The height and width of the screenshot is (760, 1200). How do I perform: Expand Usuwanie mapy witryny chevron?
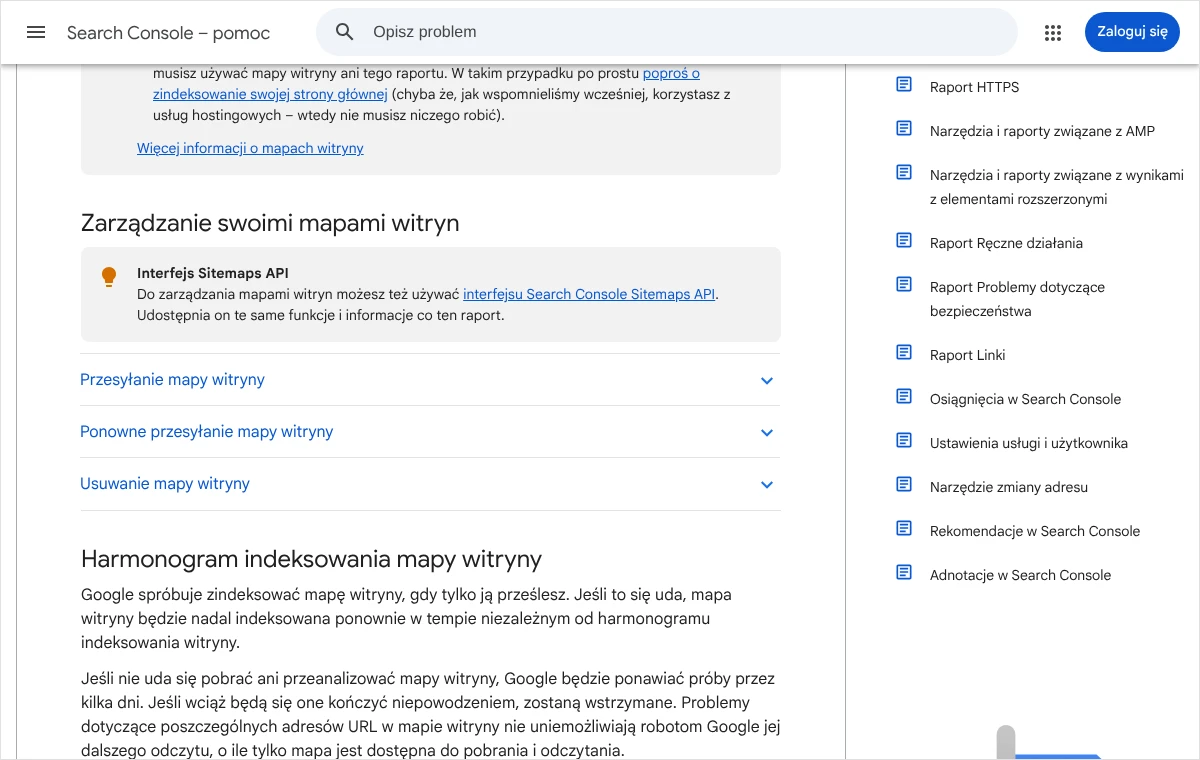(767, 485)
